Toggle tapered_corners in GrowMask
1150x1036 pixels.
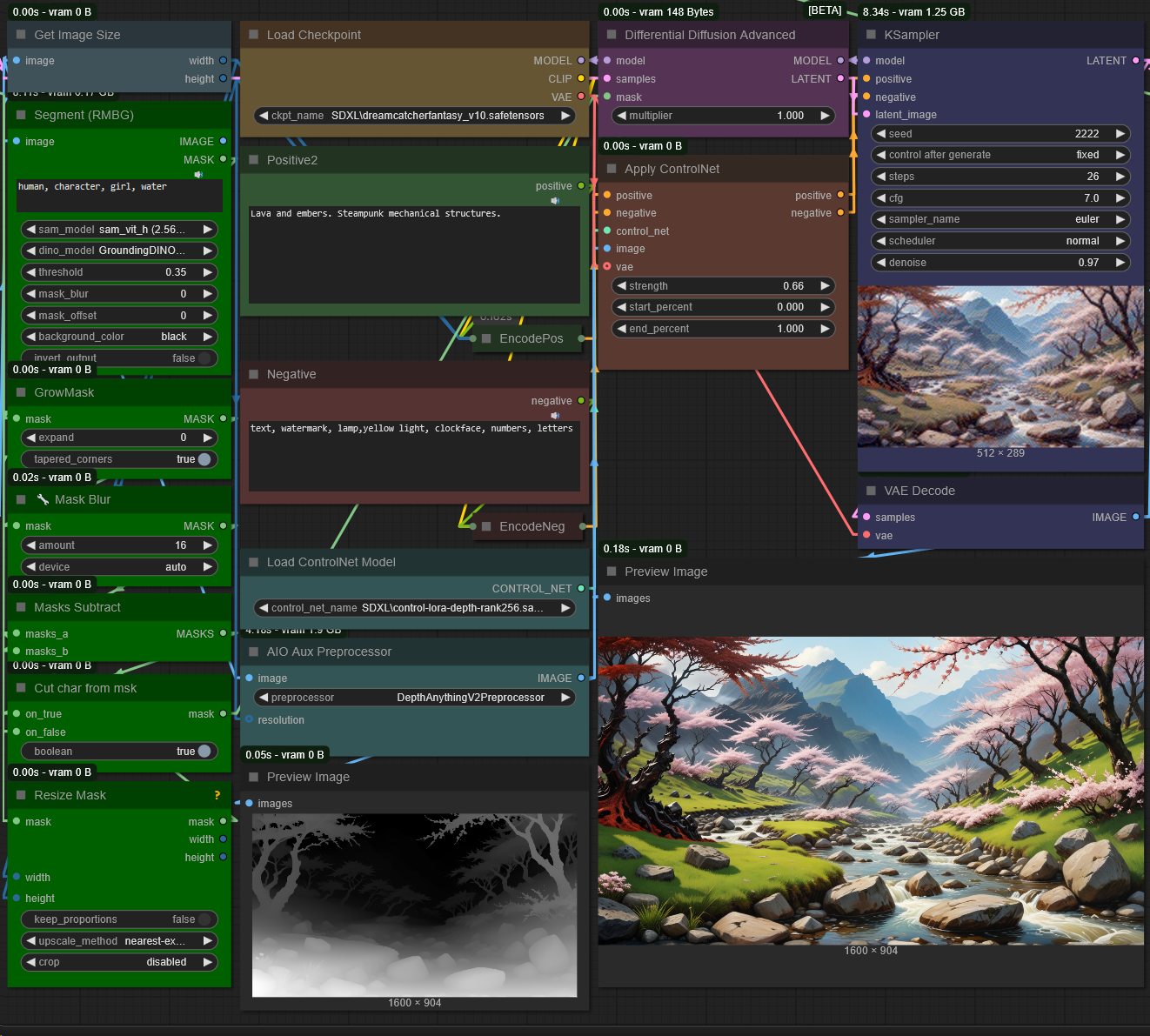click(x=204, y=459)
